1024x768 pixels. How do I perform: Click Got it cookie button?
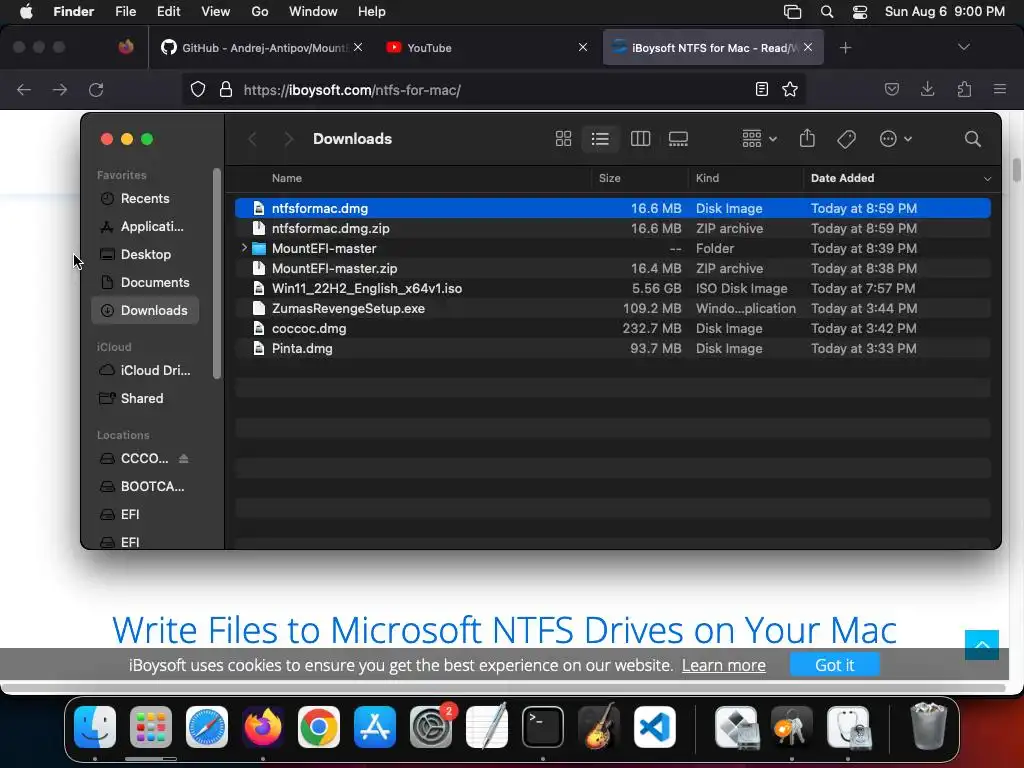pos(835,665)
